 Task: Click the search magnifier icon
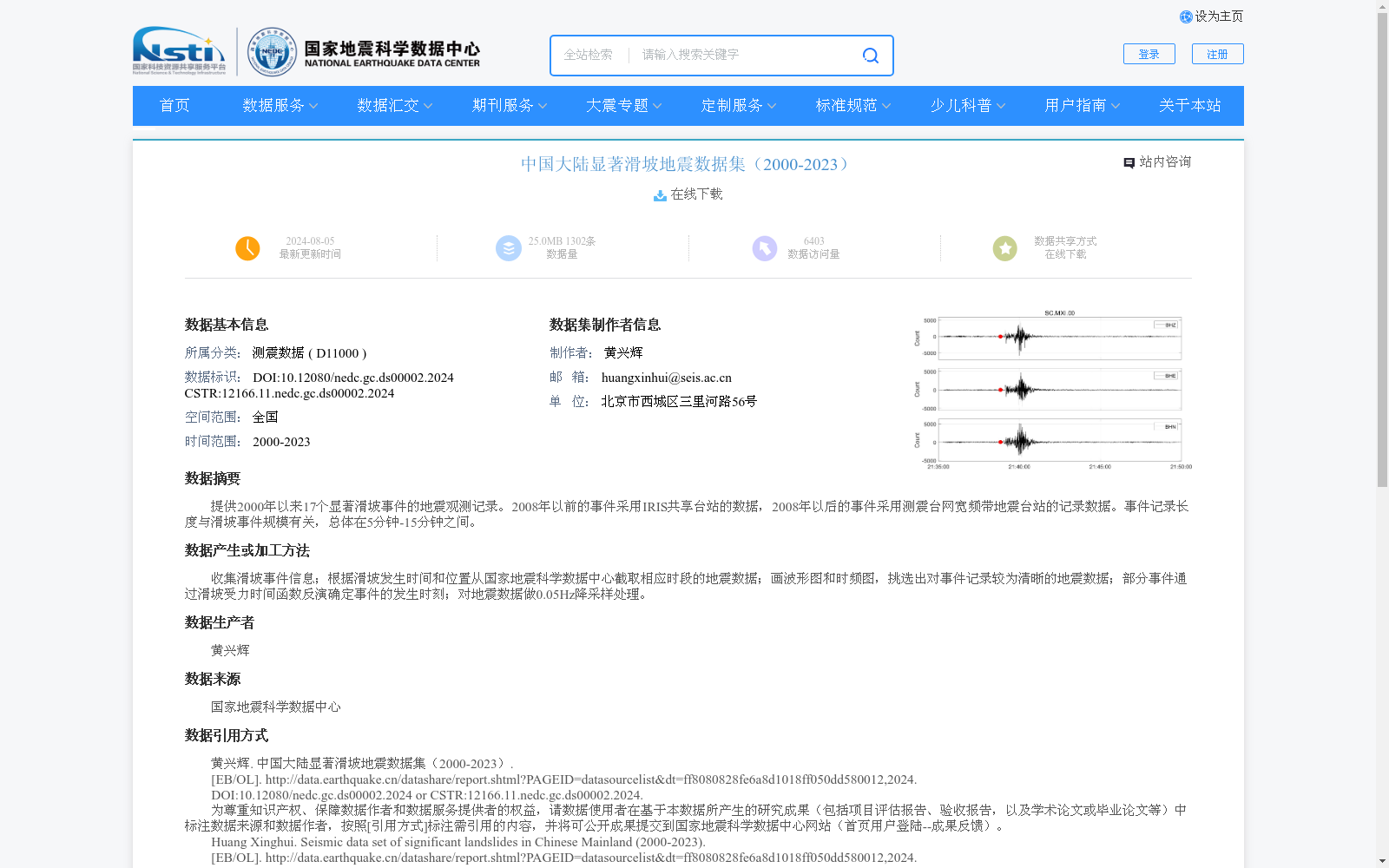pyautogui.click(x=870, y=56)
